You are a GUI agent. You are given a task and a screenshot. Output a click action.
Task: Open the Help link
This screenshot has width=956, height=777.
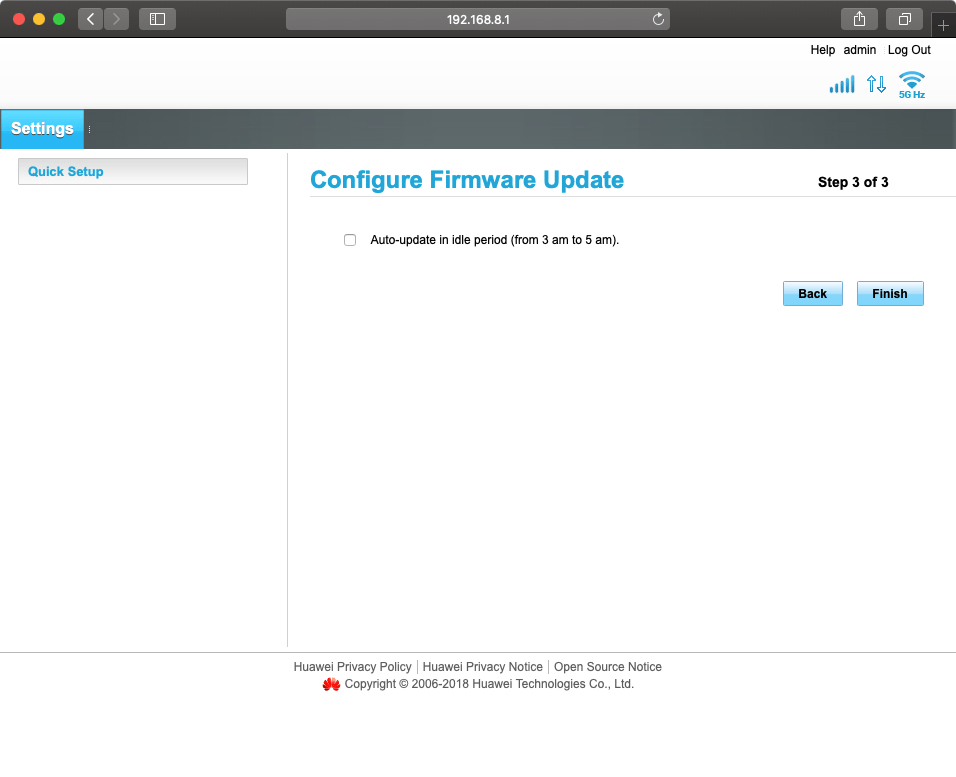click(x=822, y=50)
